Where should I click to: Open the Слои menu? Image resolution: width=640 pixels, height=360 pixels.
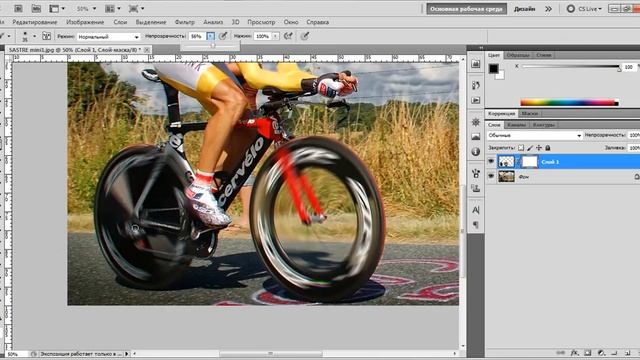pyautogui.click(x=120, y=22)
